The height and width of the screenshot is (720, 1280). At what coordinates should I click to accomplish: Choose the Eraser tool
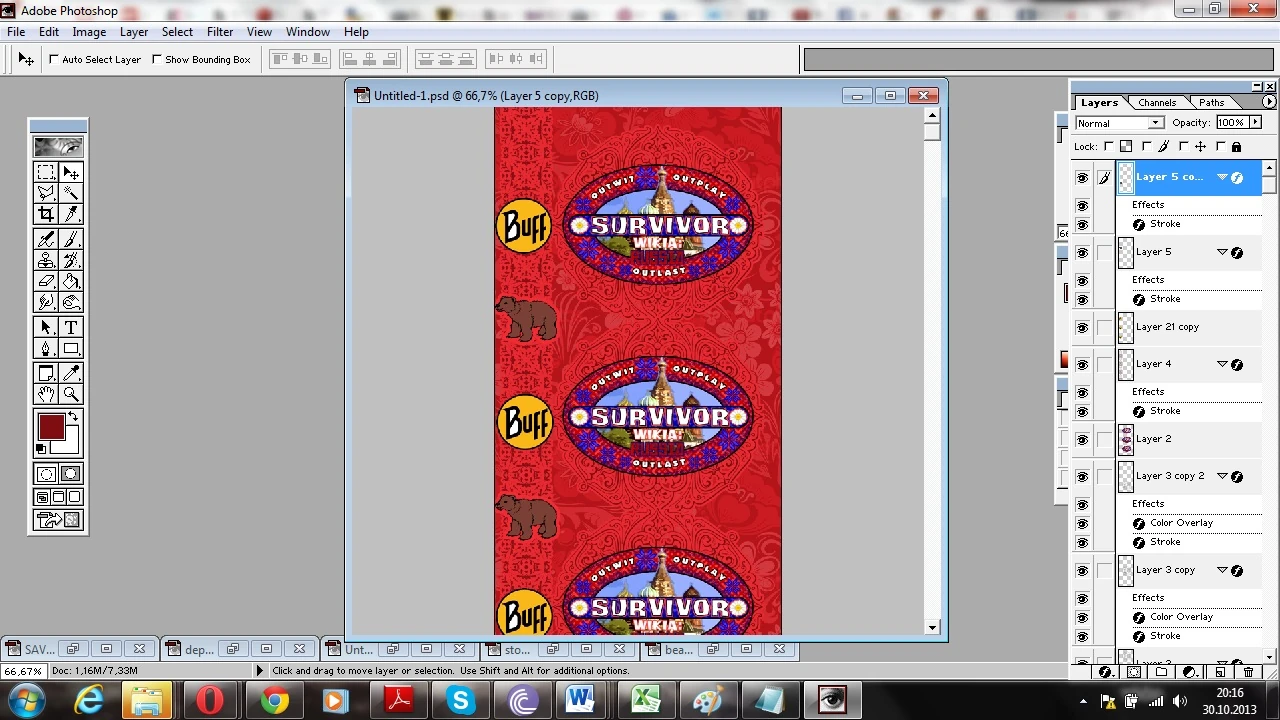coord(46,281)
